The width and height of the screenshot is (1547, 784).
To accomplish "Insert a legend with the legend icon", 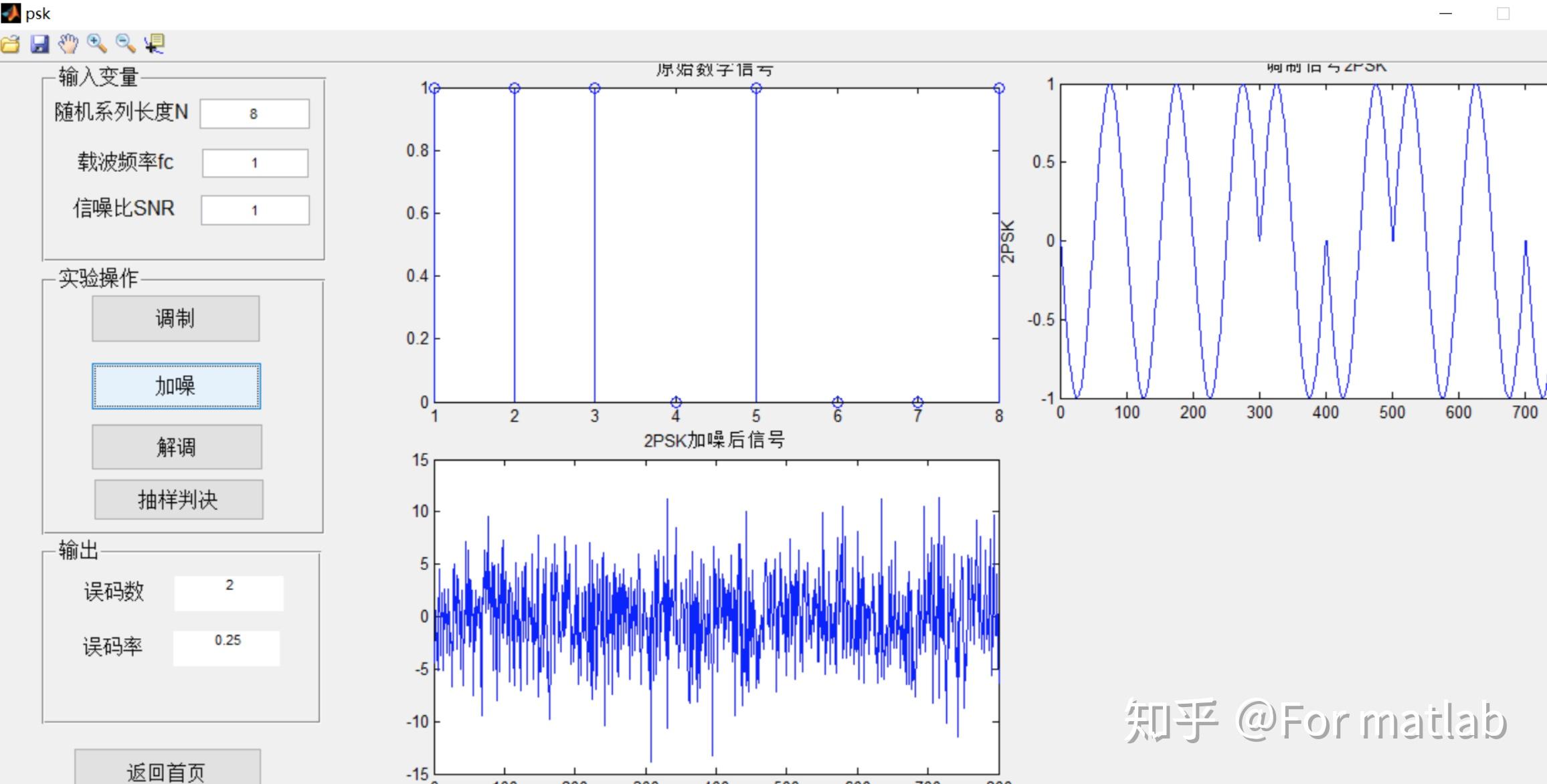I will tap(153, 43).
